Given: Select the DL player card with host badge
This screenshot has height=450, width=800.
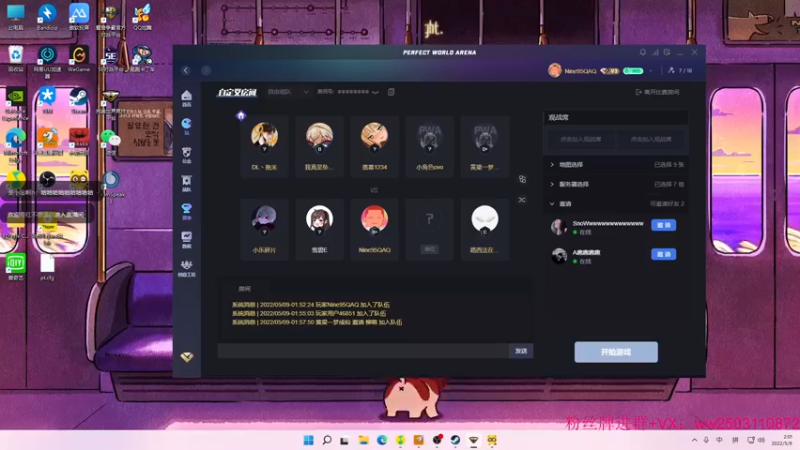Looking at the screenshot, I should tap(264, 146).
